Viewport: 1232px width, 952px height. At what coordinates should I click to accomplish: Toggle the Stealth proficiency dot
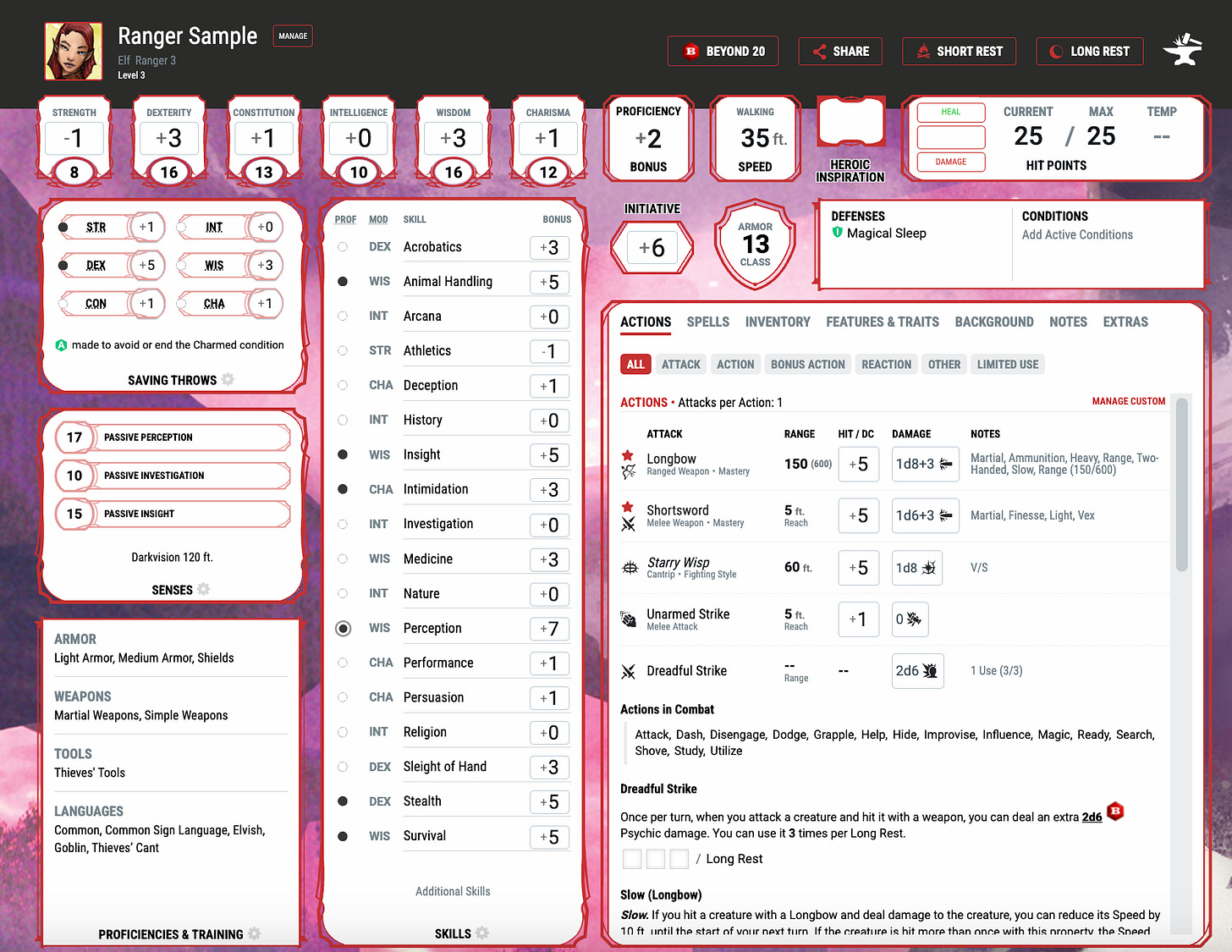tap(343, 801)
